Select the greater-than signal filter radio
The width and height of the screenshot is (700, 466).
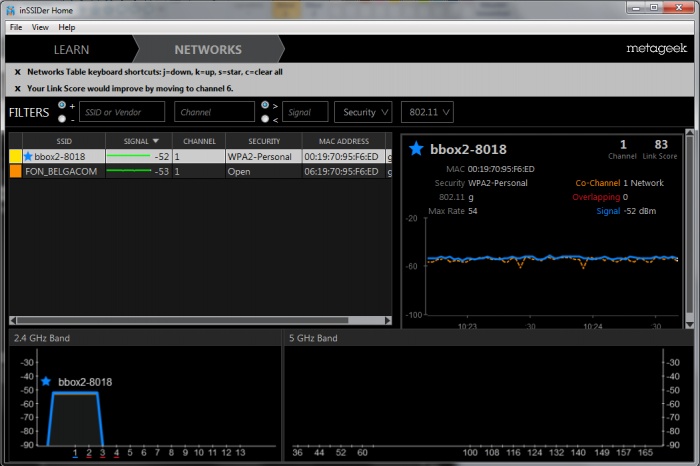(265, 105)
